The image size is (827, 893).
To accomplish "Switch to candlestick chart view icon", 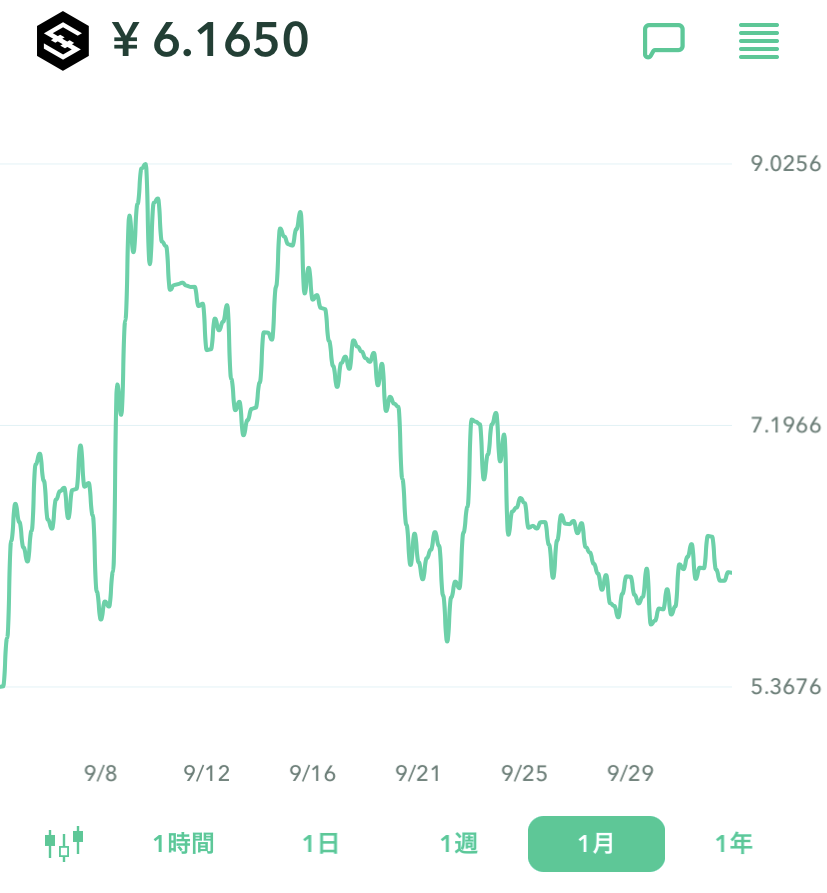I will tap(64, 843).
